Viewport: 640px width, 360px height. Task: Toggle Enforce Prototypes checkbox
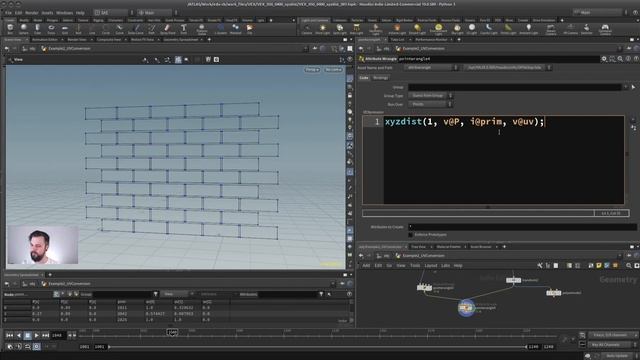(x=411, y=235)
